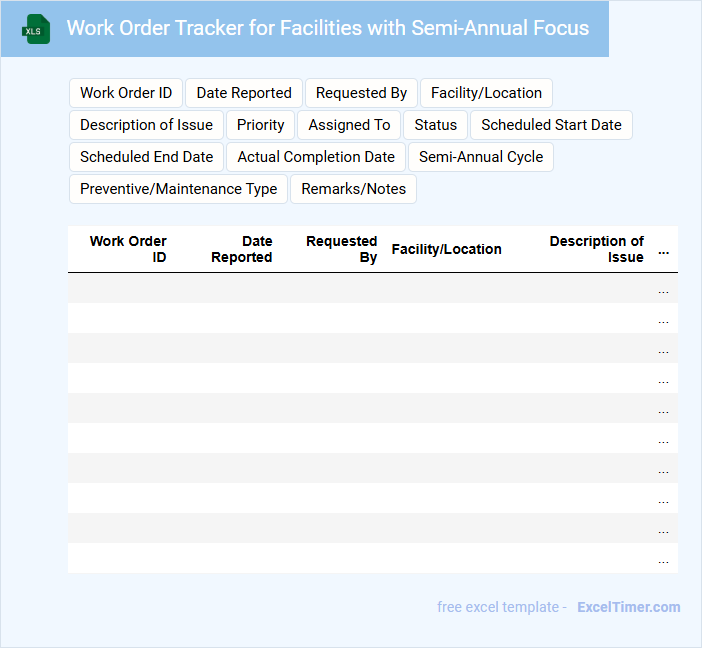Click the green XLS file icon
The image size is (702, 648).
pos(36,29)
